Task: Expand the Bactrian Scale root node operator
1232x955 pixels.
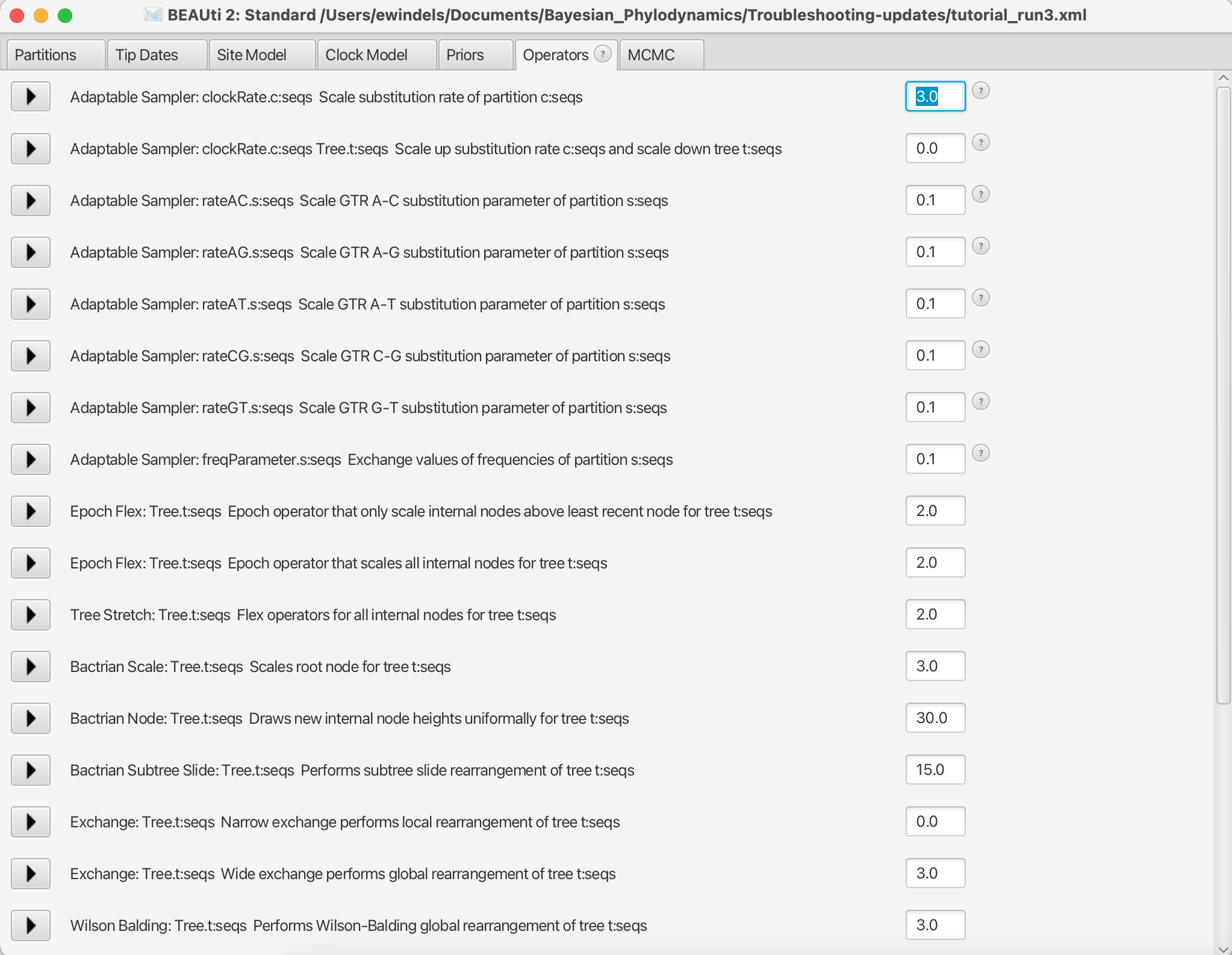Action: [31, 667]
